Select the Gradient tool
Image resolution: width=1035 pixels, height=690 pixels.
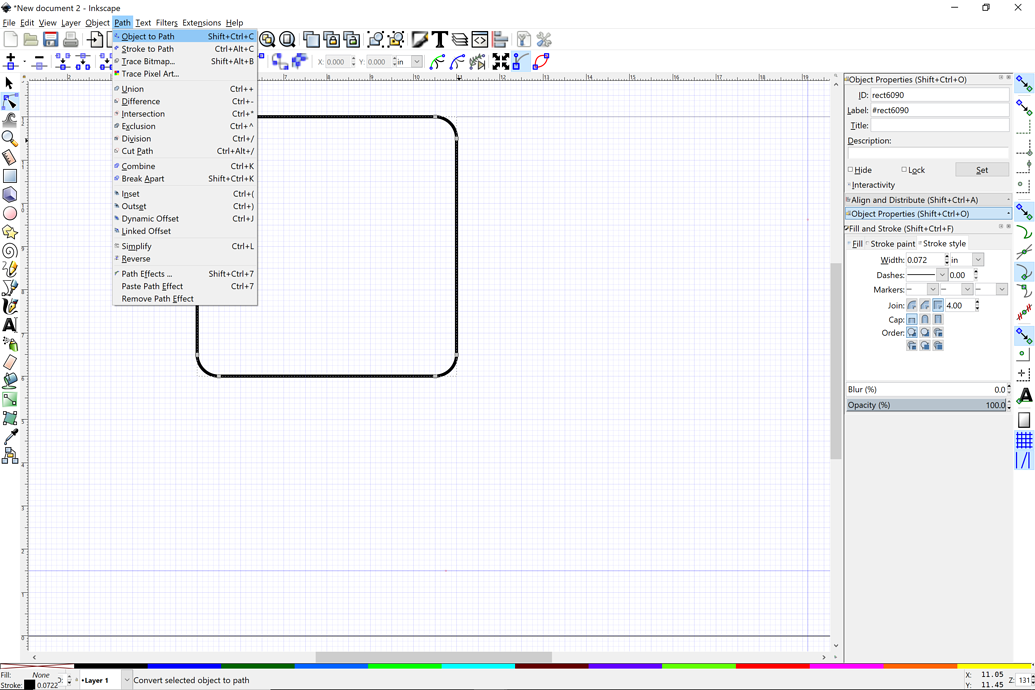[x=9, y=399]
